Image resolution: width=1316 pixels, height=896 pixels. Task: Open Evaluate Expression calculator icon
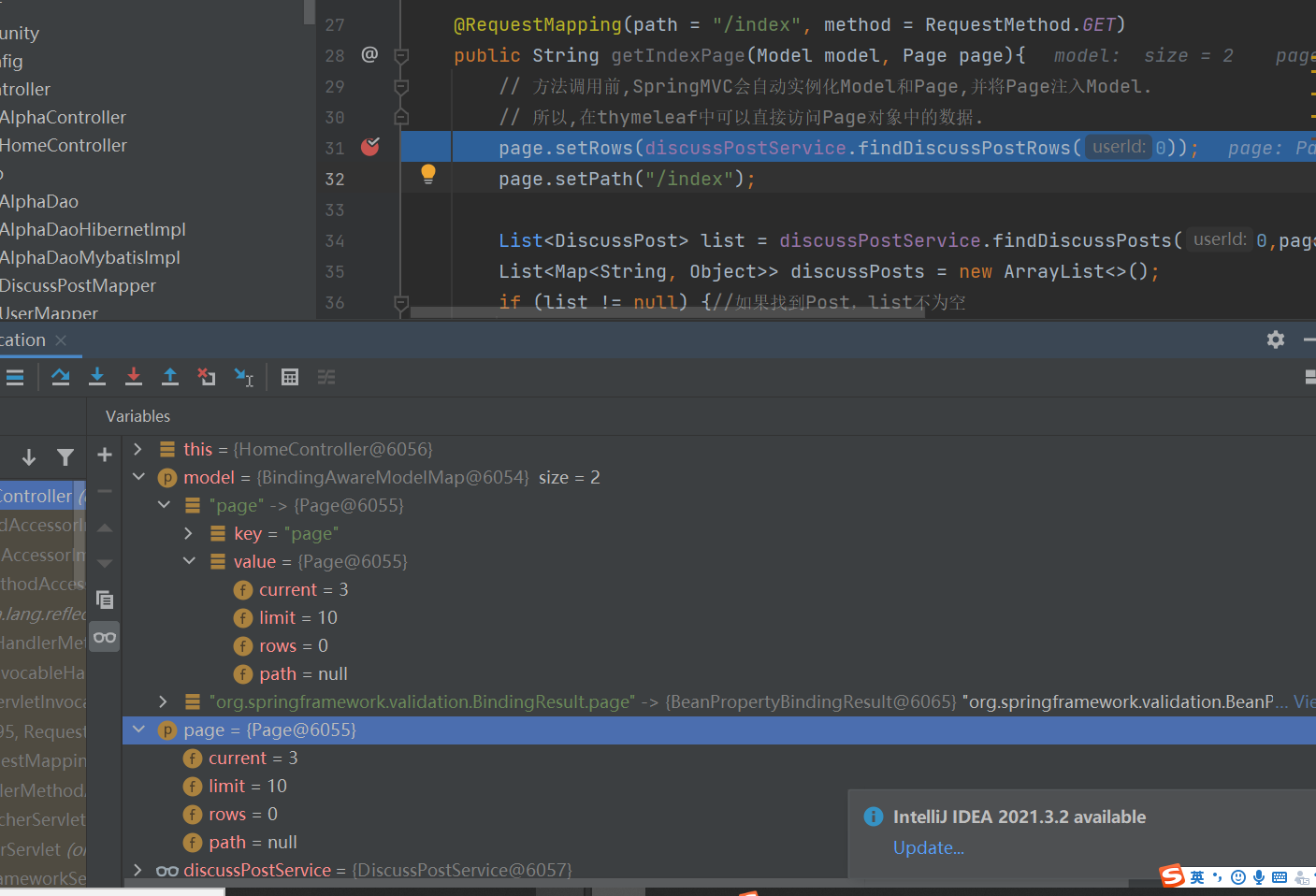(290, 377)
